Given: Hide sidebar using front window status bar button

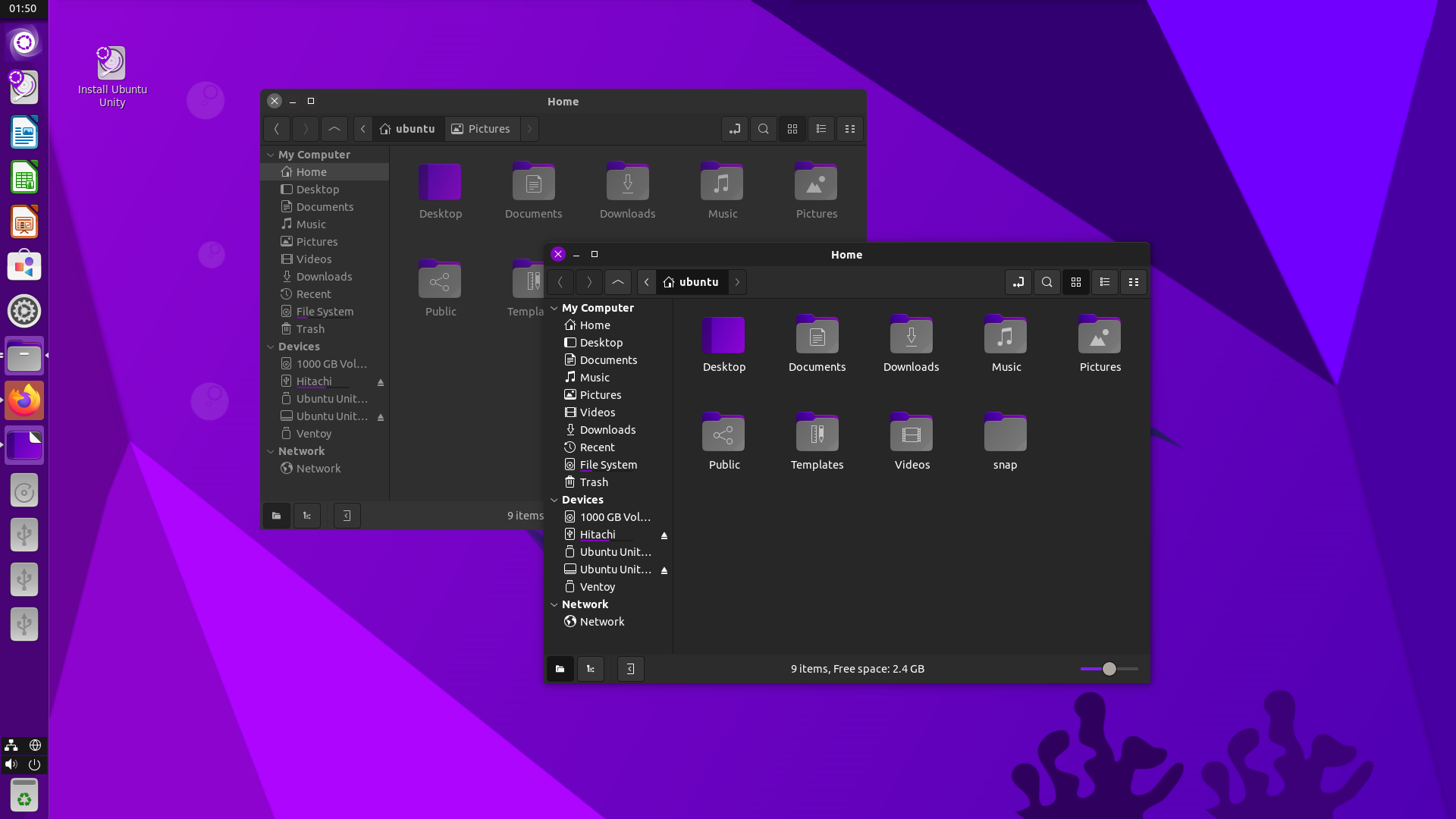Looking at the screenshot, I should tap(630, 669).
